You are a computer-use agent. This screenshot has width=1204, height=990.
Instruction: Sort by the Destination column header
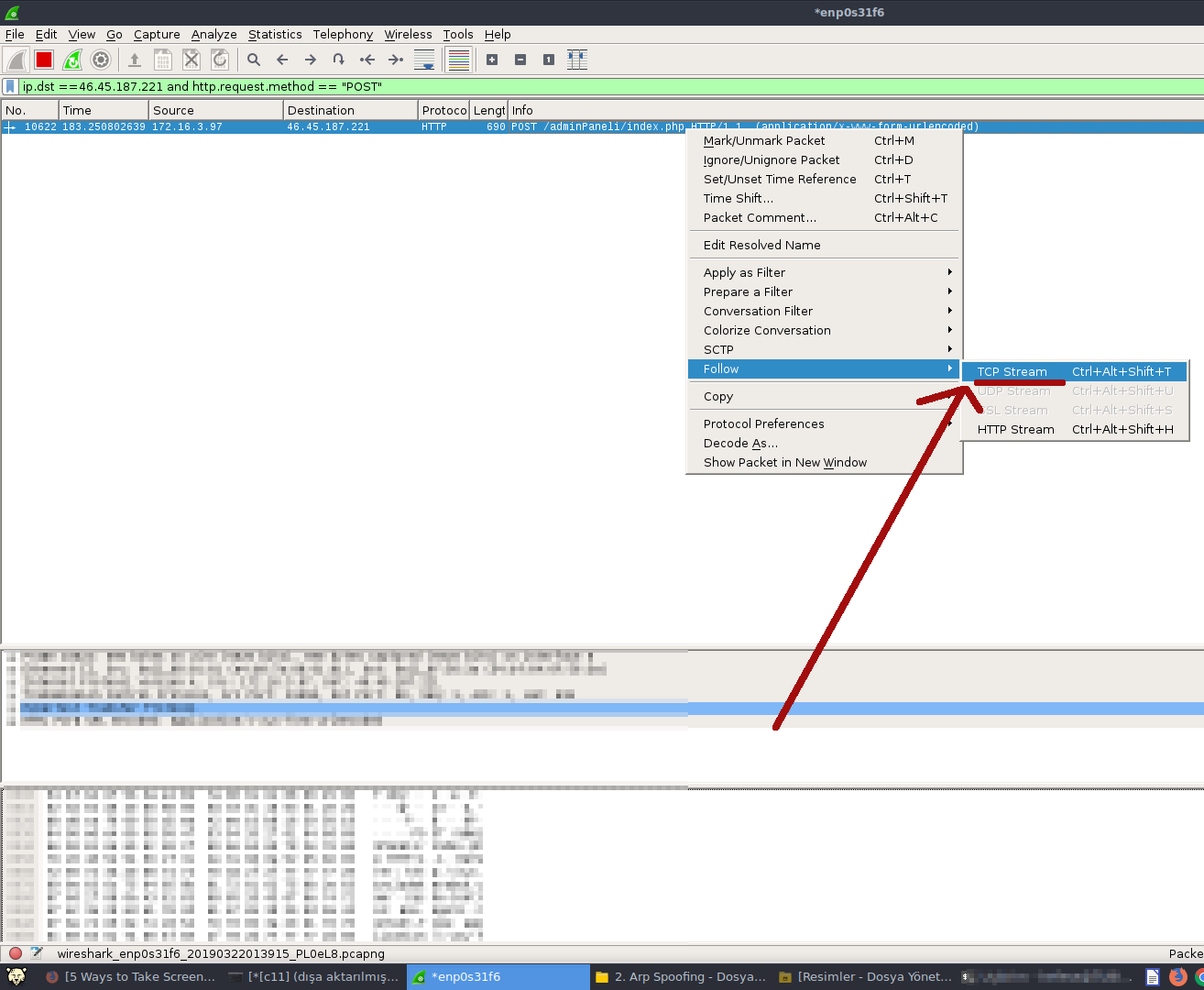coord(351,110)
